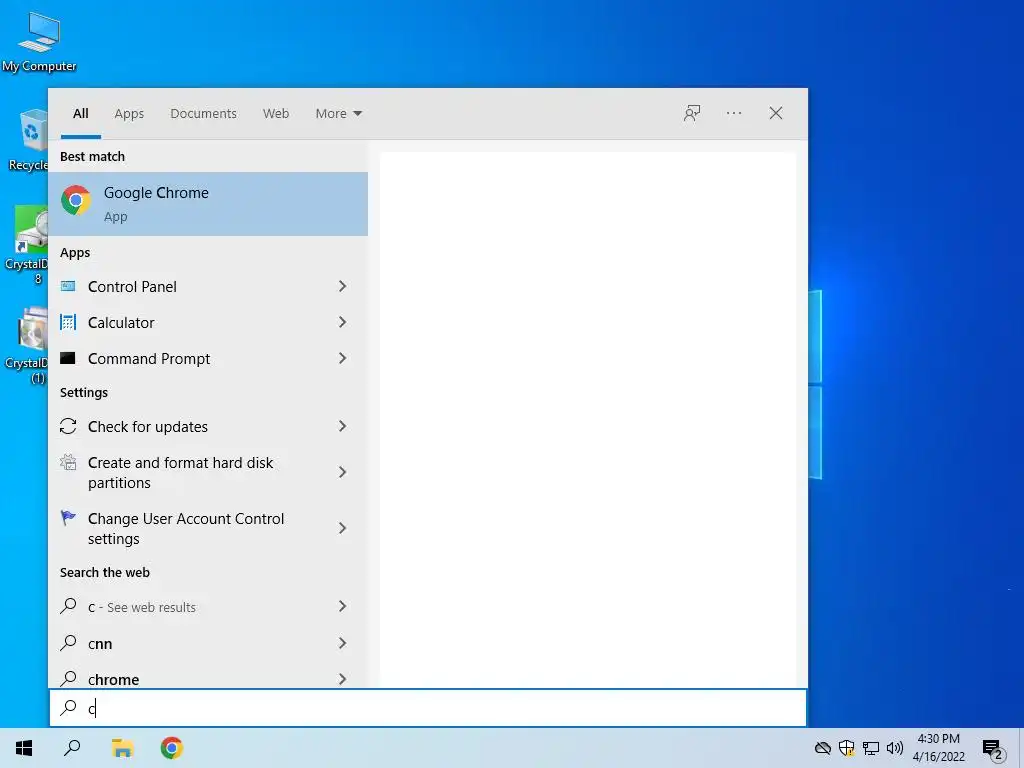Expand the cnn suggestion chevron
The height and width of the screenshot is (768, 1024).
pyautogui.click(x=342, y=643)
